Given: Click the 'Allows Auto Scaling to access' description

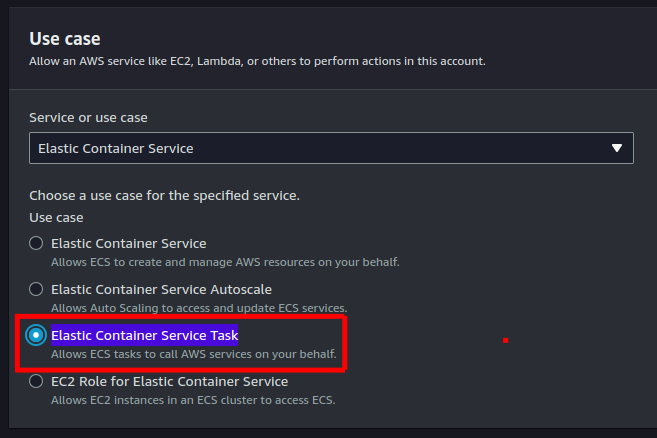Looking at the screenshot, I should pyautogui.click(x=198, y=308).
